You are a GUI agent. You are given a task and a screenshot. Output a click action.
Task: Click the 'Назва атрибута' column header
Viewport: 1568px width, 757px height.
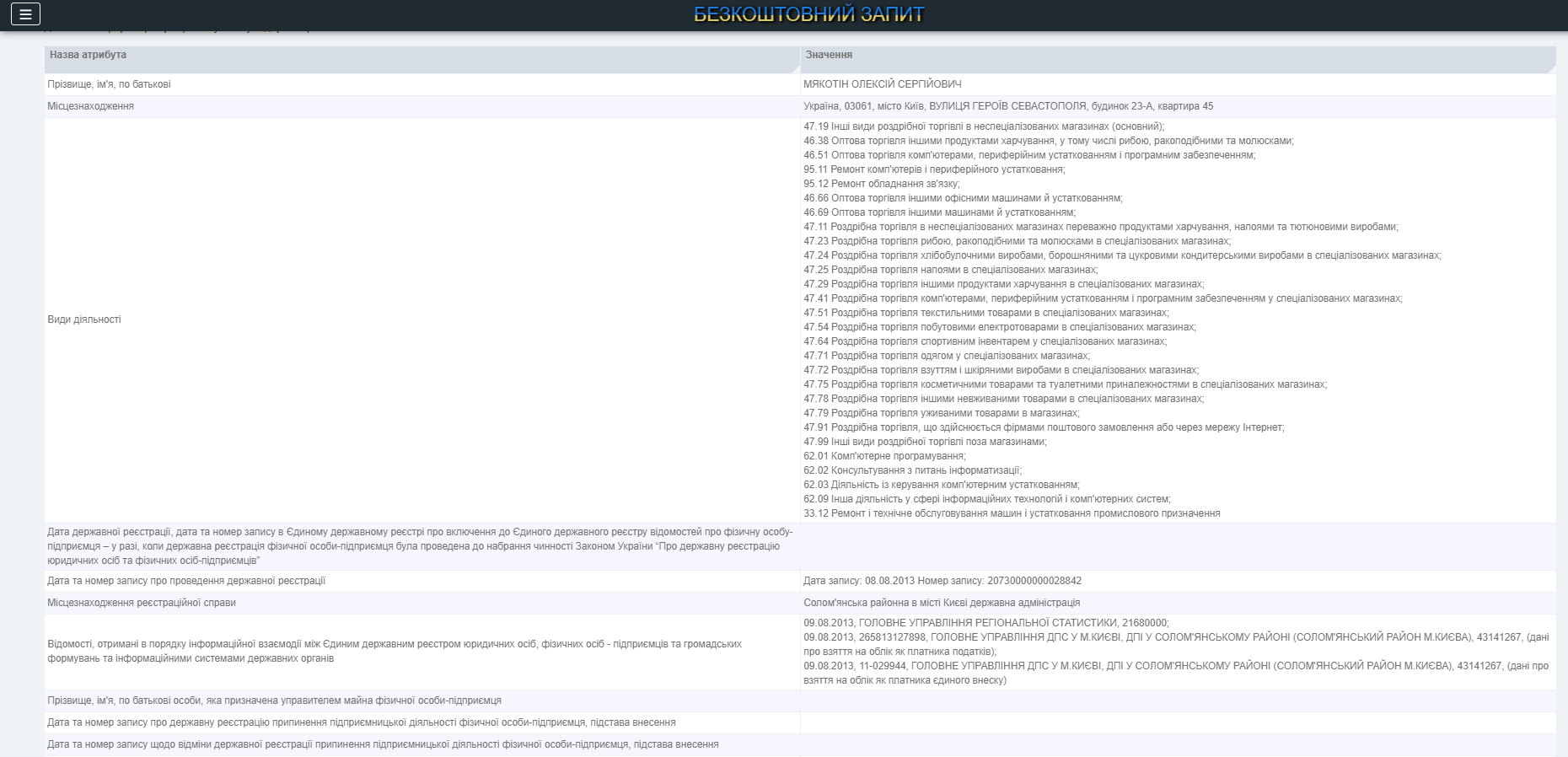coord(88,55)
